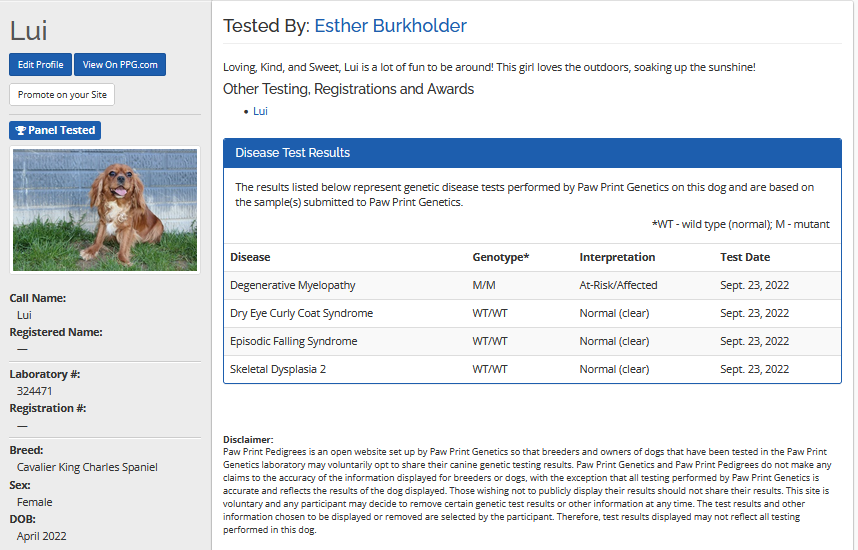Click the dog photo thumbnail
The height and width of the screenshot is (550, 858).
[x=104, y=210]
